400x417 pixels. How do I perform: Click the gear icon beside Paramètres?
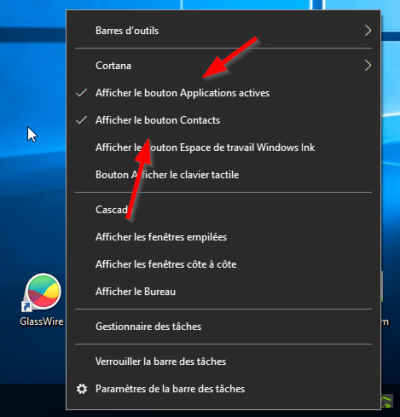tap(82, 389)
